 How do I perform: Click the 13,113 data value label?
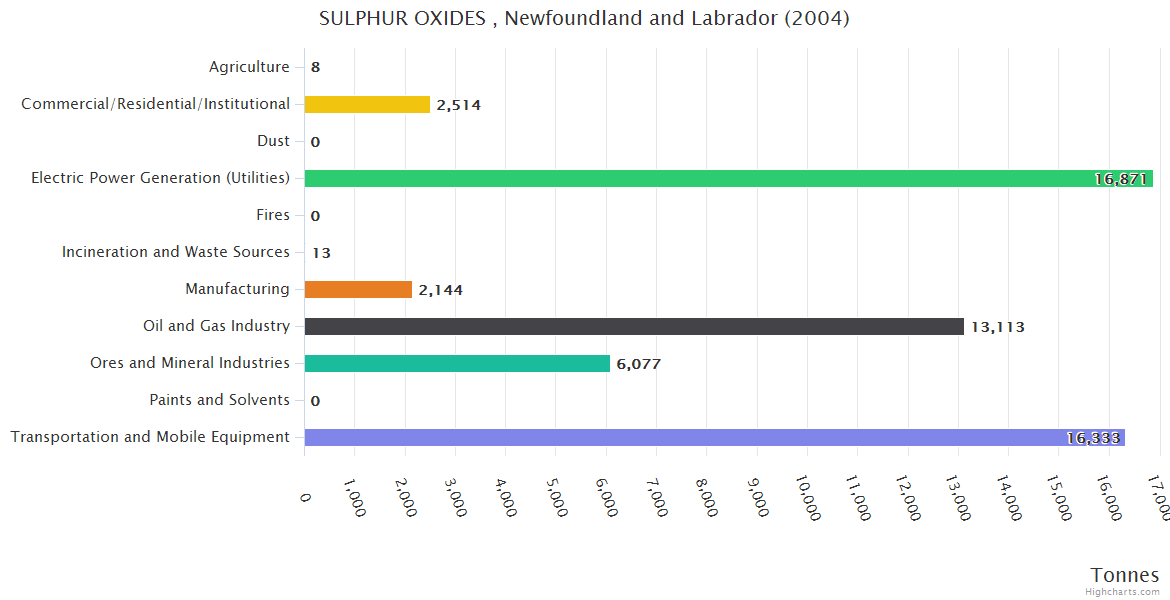click(997, 327)
